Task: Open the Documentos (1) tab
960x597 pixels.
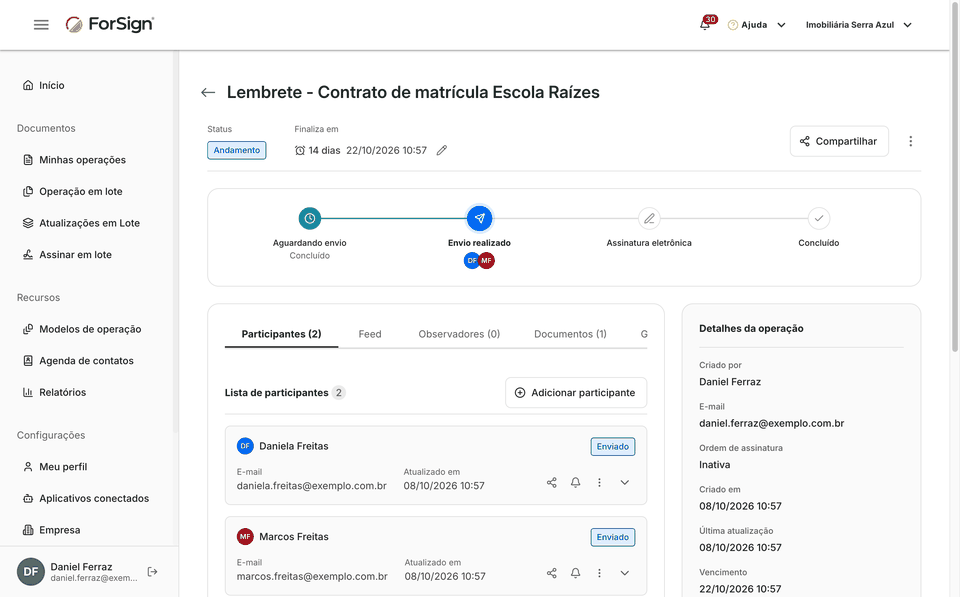Action: click(570, 334)
